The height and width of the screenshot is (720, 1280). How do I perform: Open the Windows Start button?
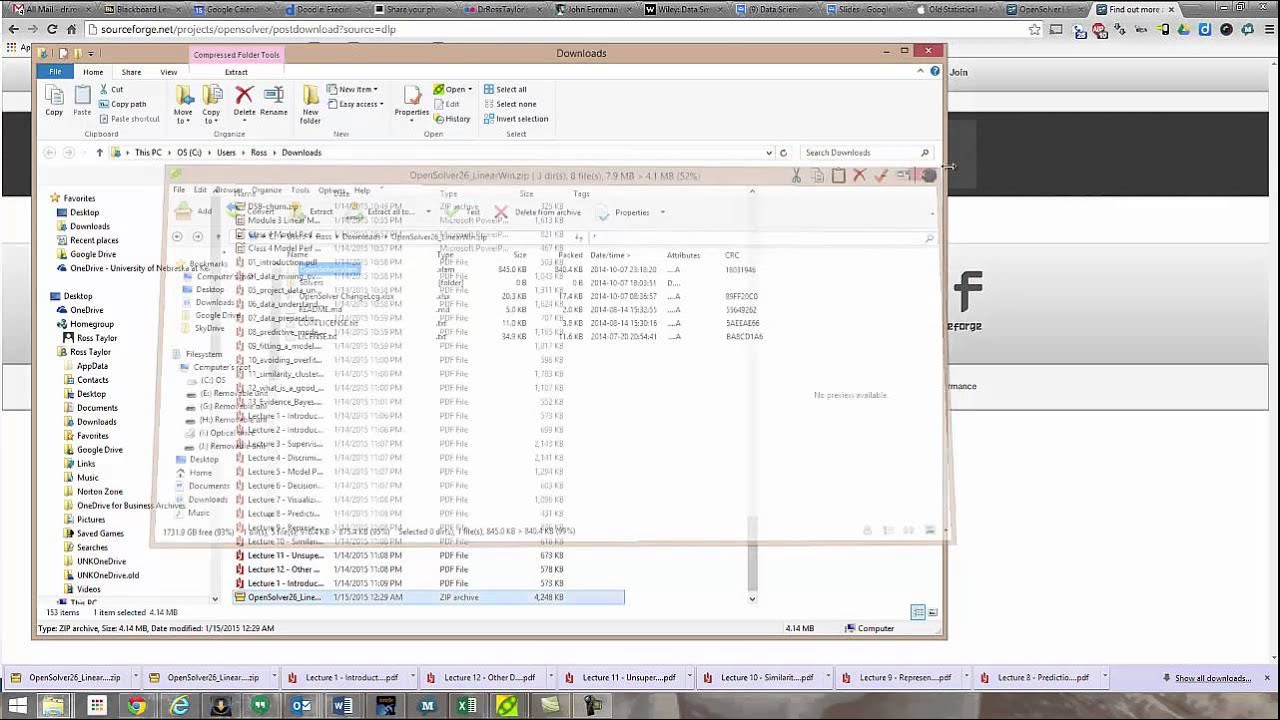coord(17,706)
